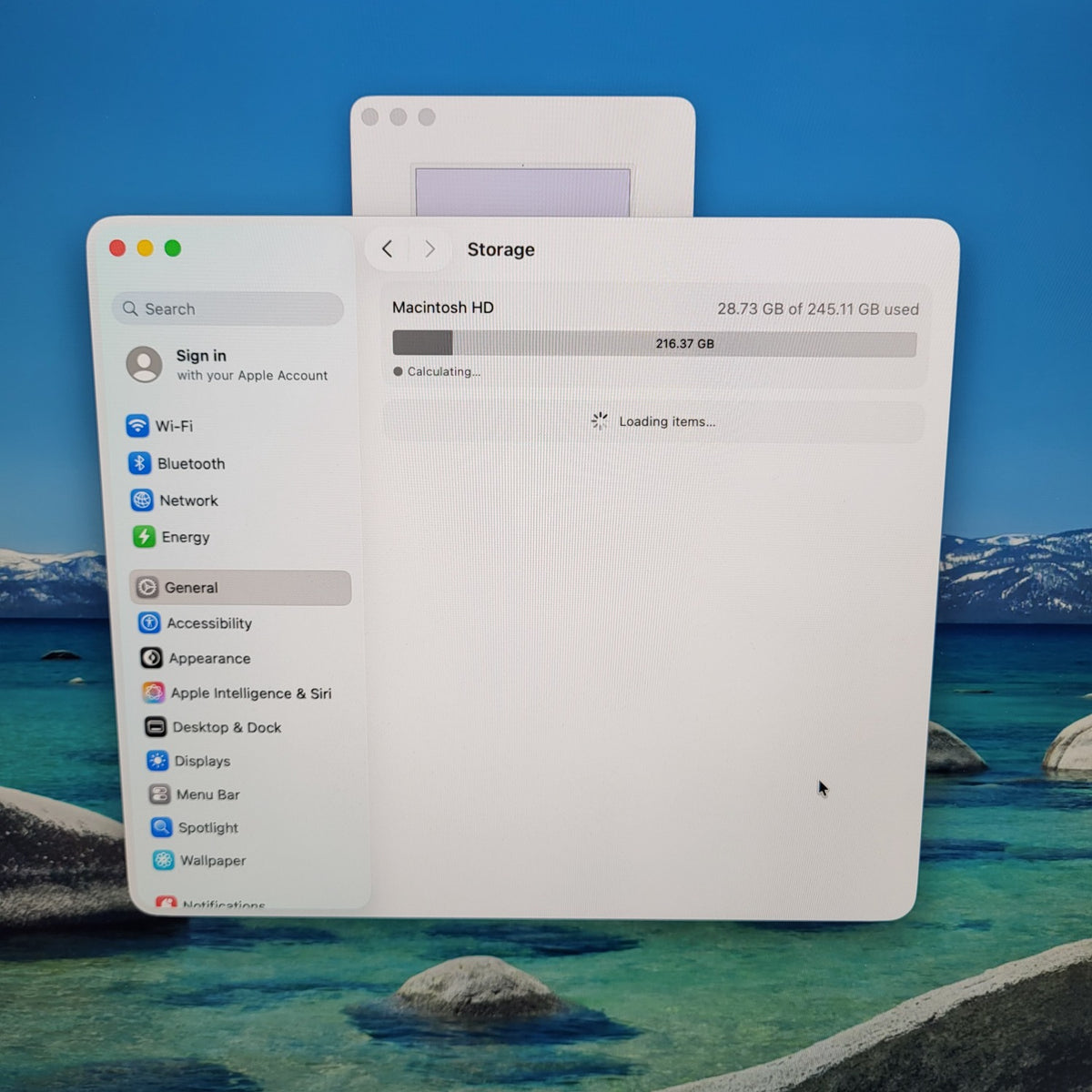Open Wi-Fi settings icon
The height and width of the screenshot is (1092, 1092).
coord(137,425)
